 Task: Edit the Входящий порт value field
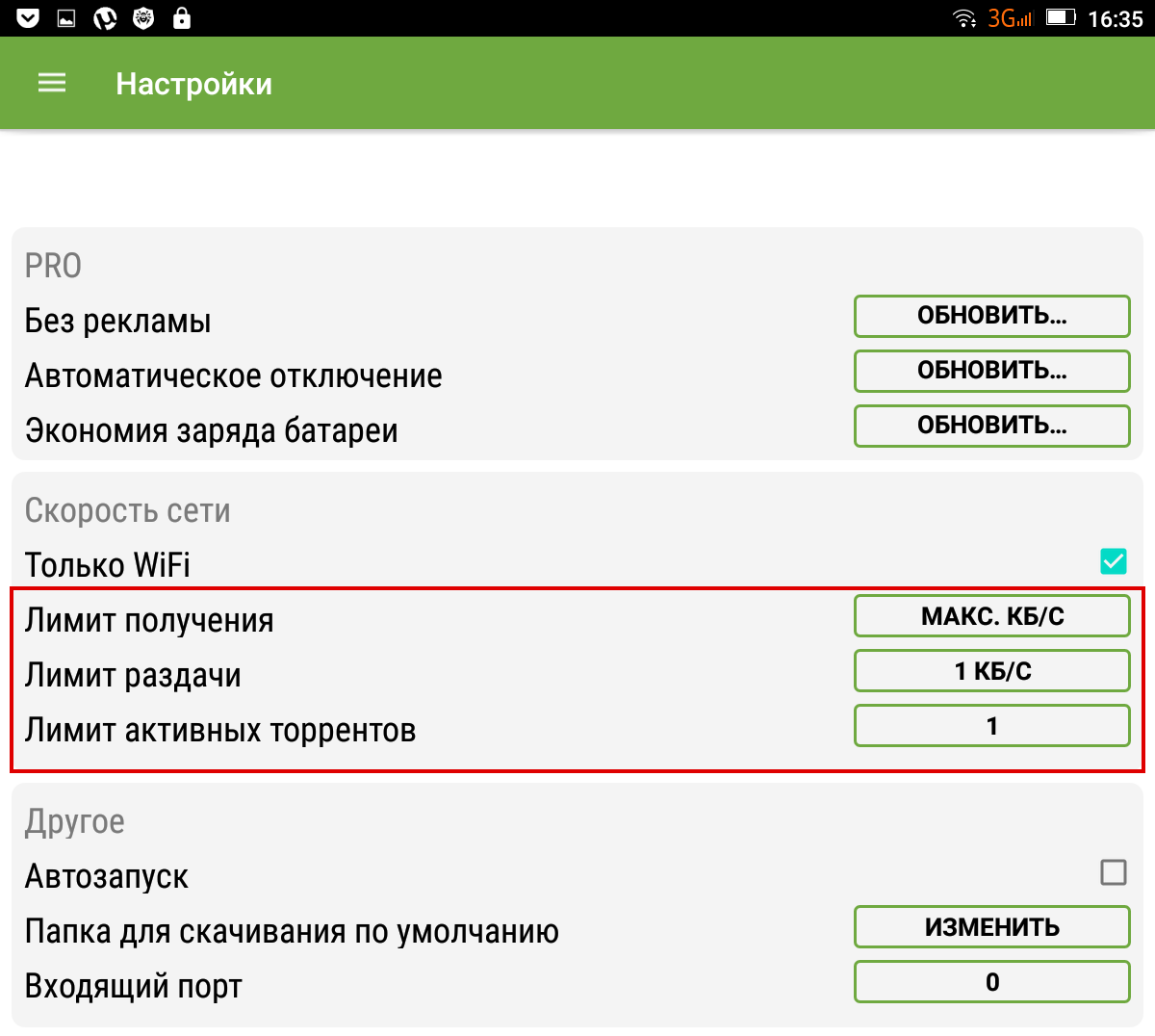991,982
